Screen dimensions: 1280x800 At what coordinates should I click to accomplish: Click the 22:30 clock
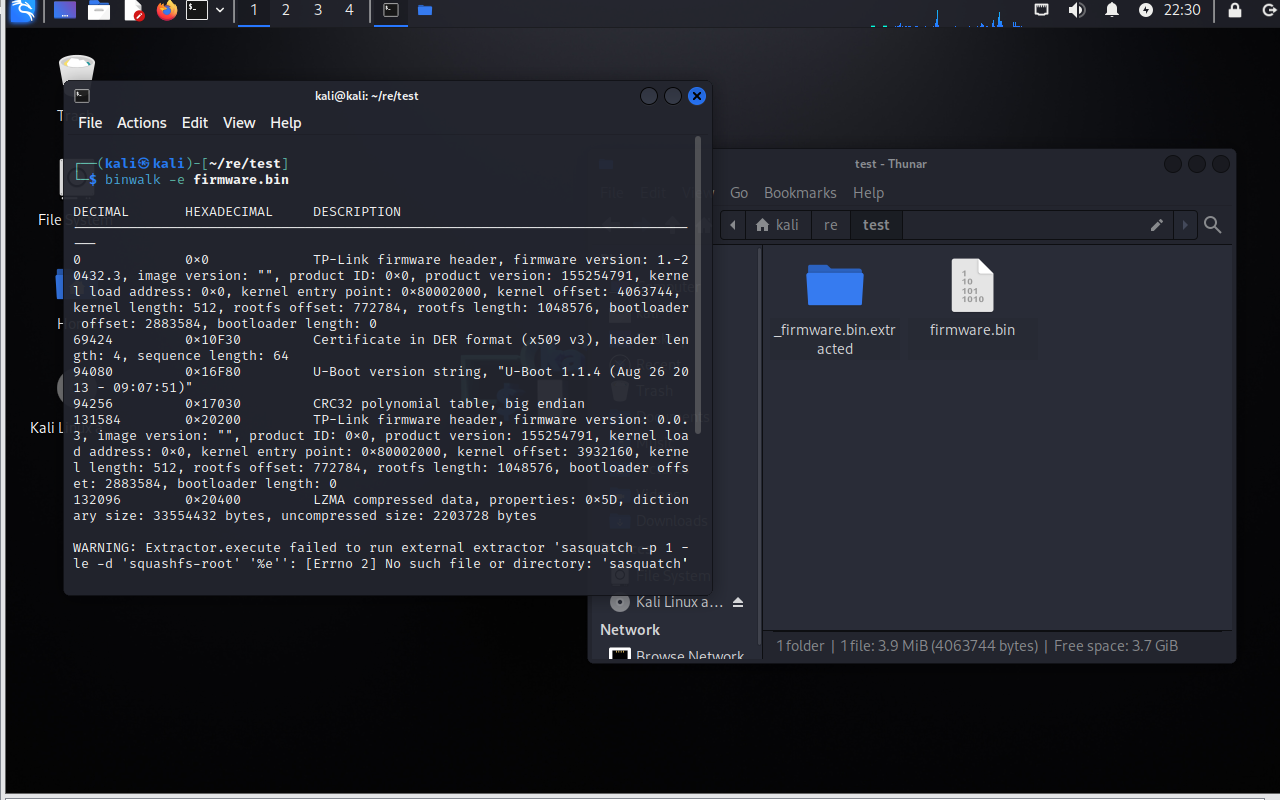coord(1183,10)
